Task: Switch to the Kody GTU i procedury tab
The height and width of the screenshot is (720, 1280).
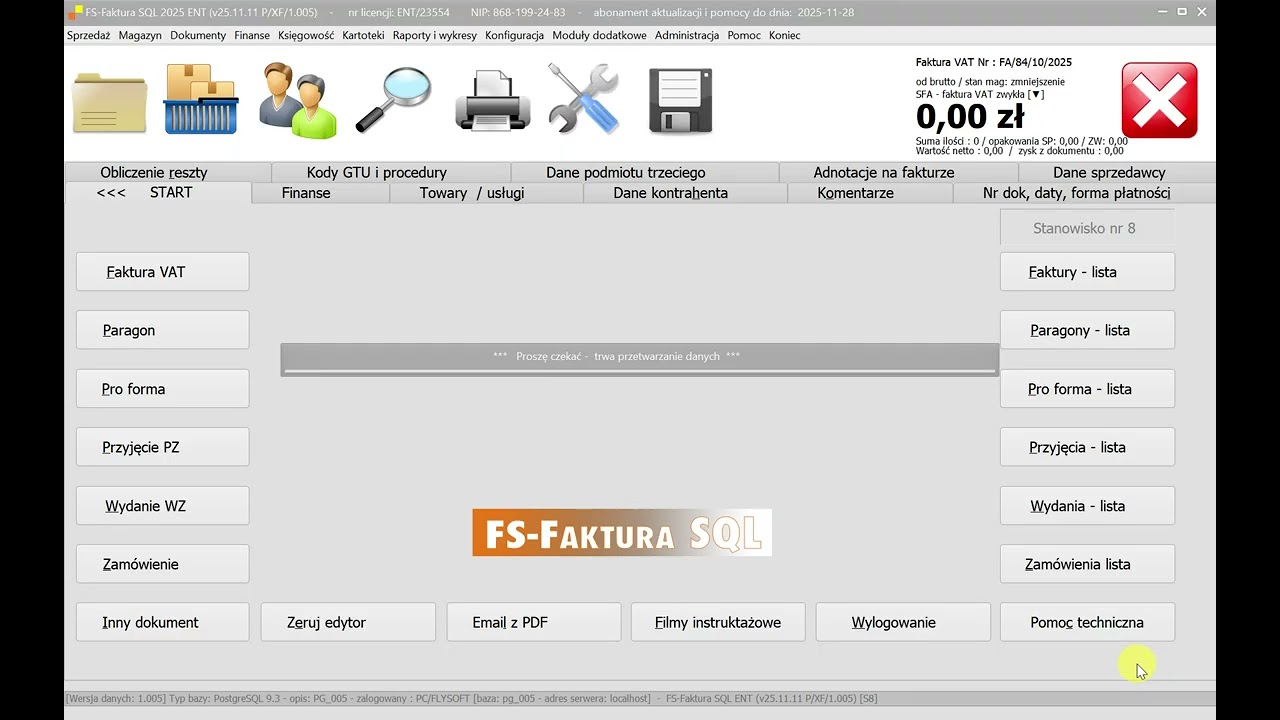Action: [x=391, y=172]
